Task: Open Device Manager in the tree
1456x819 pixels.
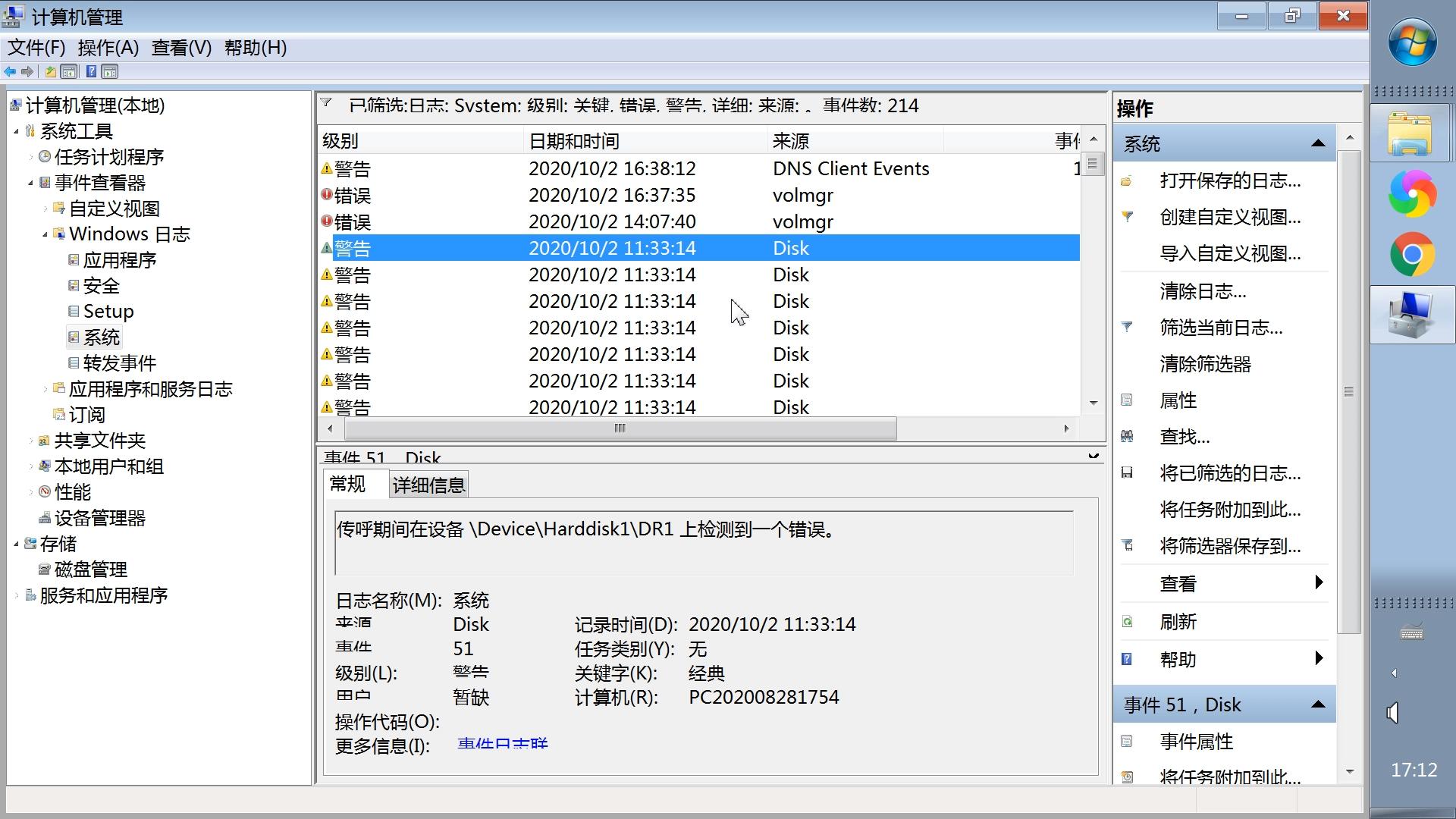Action: (x=99, y=518)
